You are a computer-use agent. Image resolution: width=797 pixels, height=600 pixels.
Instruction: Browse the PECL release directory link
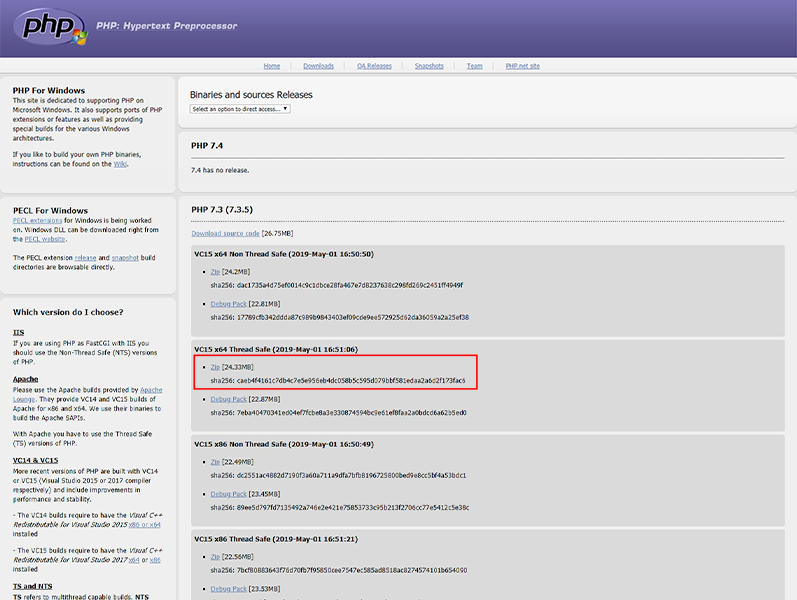85,258
